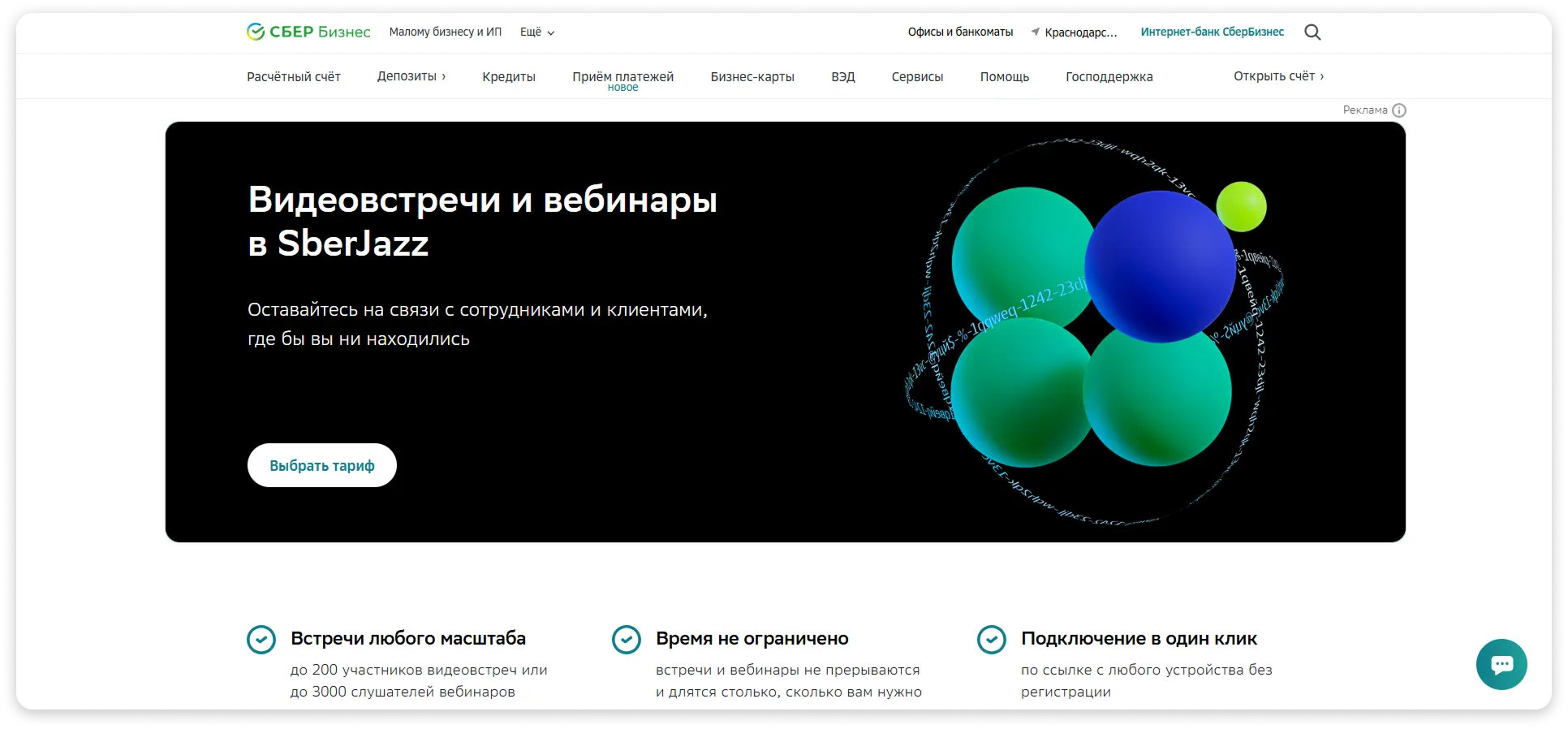The image size is (1568, 729).
Task: Open the Открыть счёт link
Action: tap(1279, 76)
